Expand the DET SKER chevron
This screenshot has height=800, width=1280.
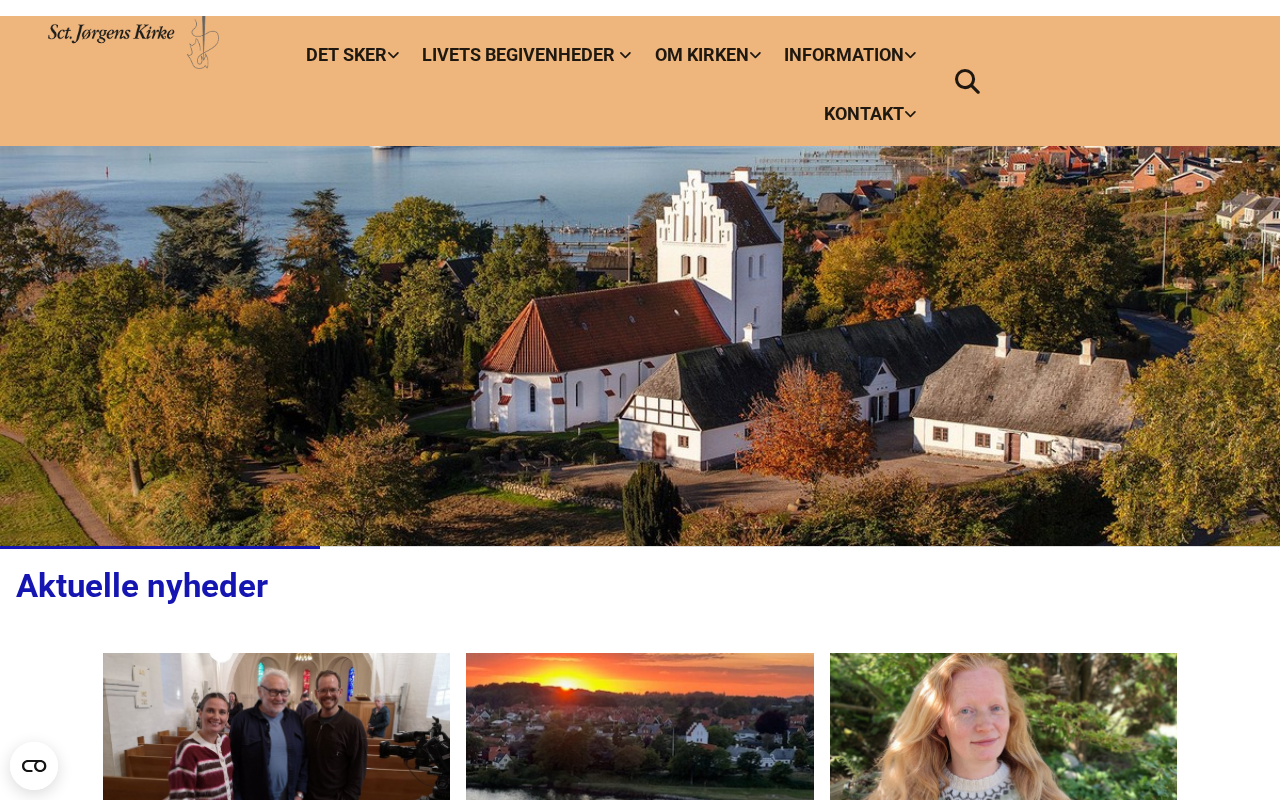coord(393,55)
